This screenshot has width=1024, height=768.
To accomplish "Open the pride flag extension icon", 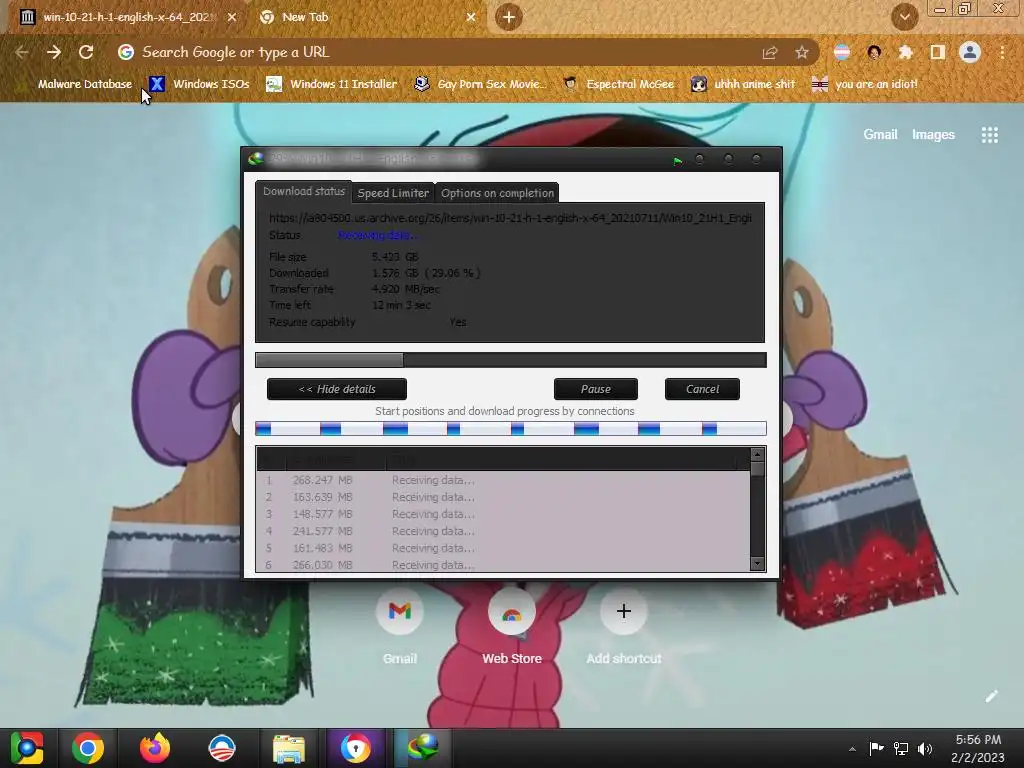I will 842,52.
